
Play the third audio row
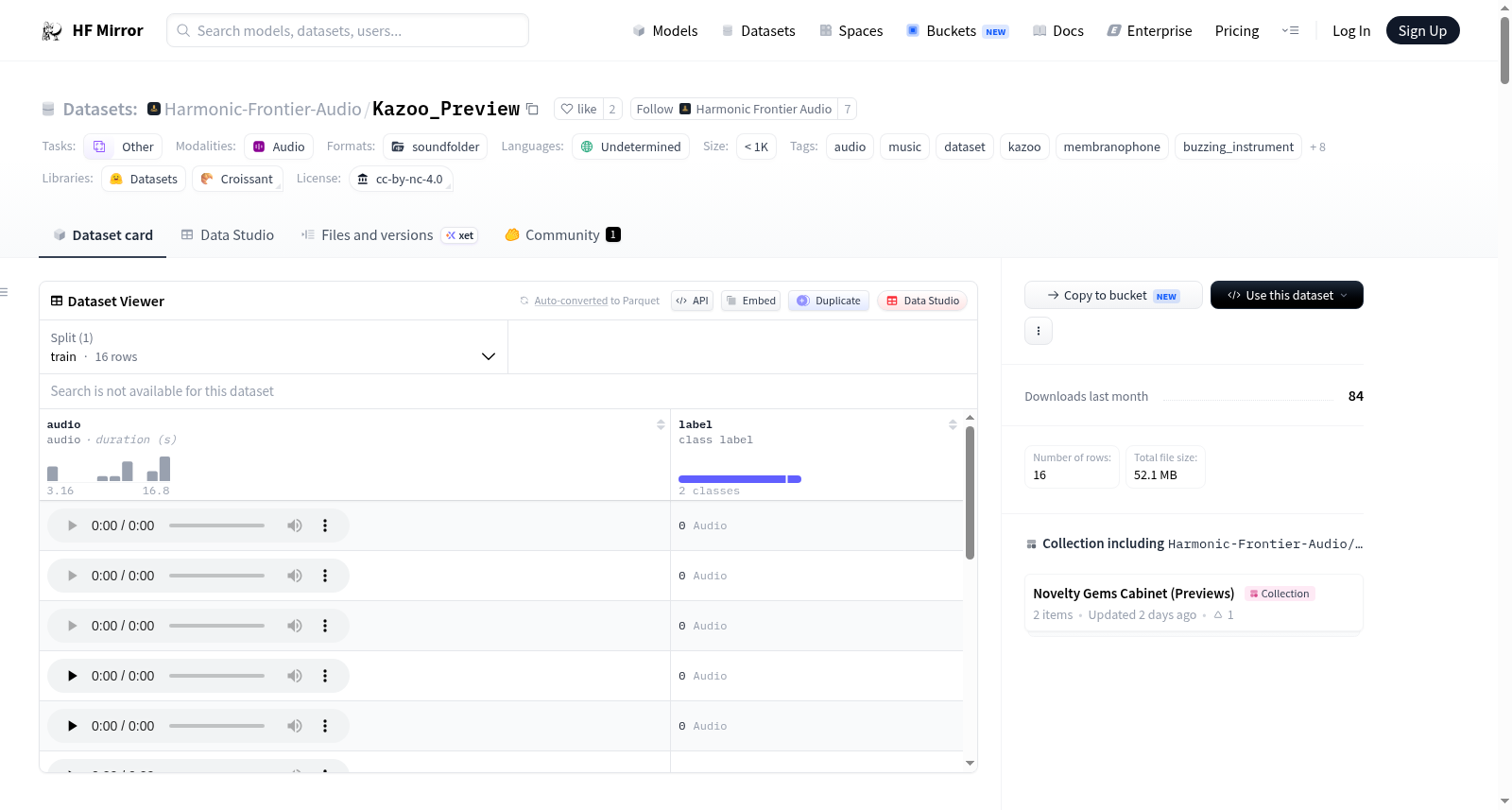tap(73, 626)
